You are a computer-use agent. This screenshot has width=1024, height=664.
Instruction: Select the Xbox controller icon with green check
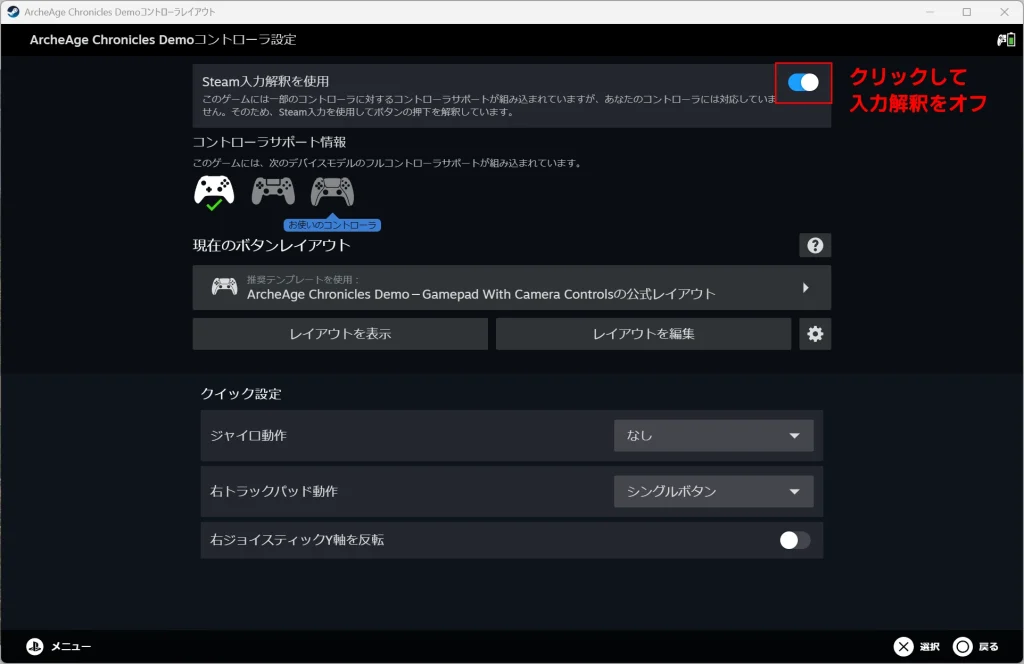(x=214, y=193)
